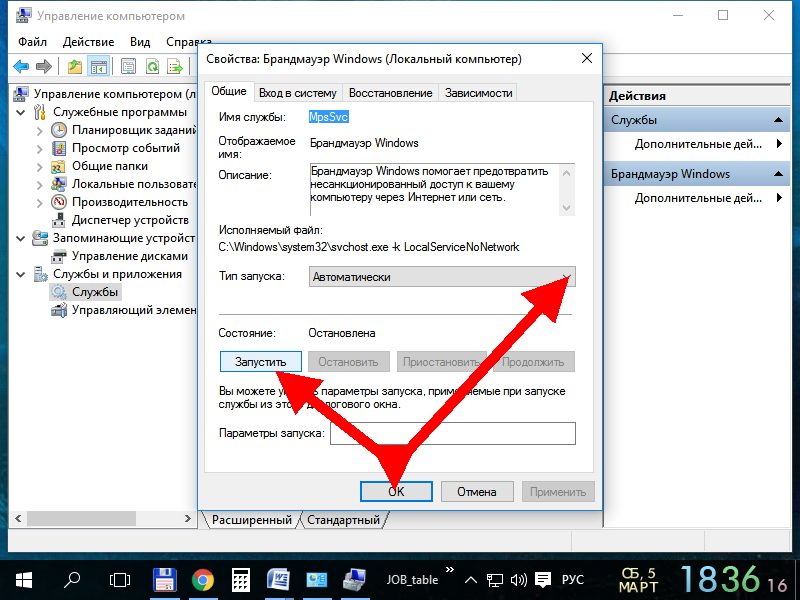Collapse the Служебные программы tree node

click(22, 112)
